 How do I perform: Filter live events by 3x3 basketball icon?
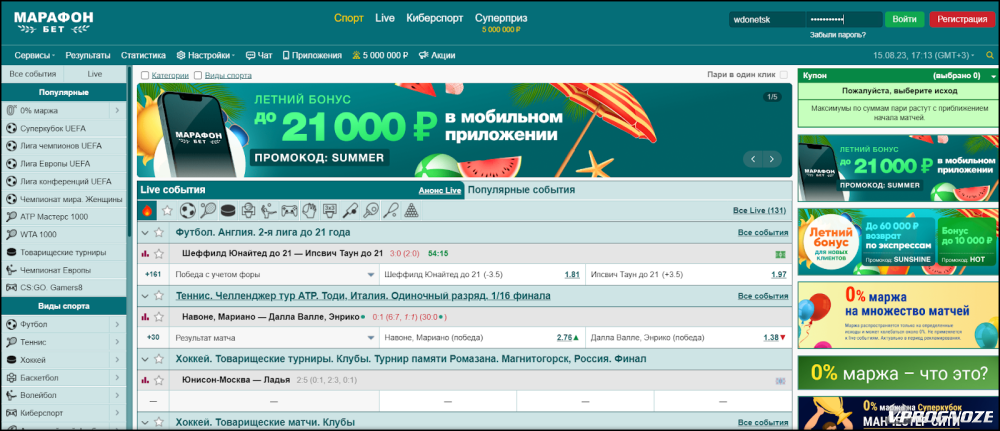330,210
